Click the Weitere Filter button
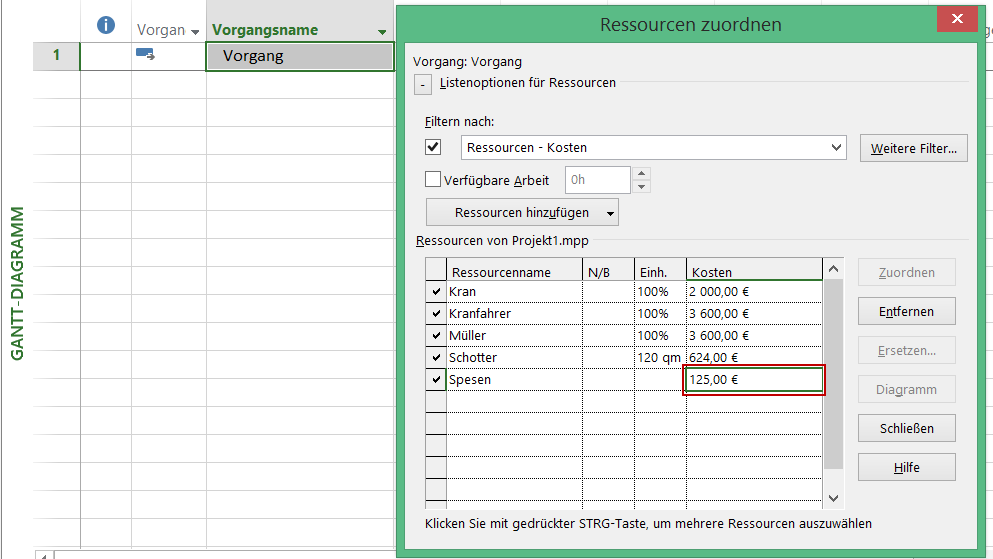This screenshot has height=559, width=993. [x=913, y=148]
